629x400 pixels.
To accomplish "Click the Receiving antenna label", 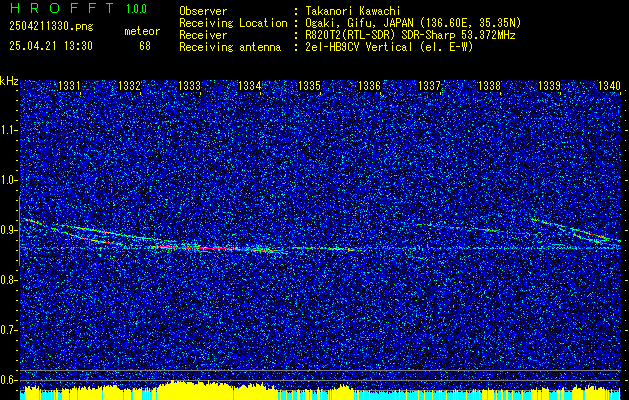I will (x=230, y=47).
